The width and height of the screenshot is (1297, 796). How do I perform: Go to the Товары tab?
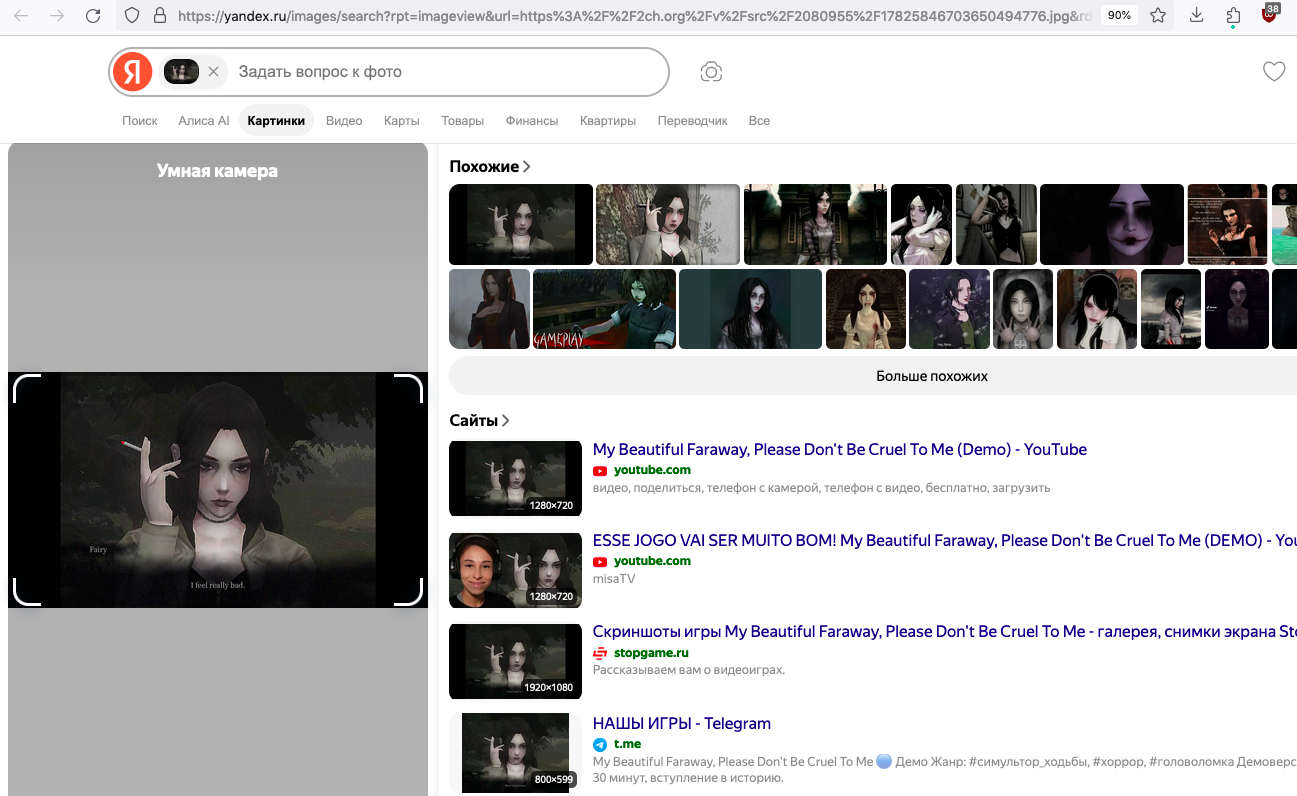(463, 121)
